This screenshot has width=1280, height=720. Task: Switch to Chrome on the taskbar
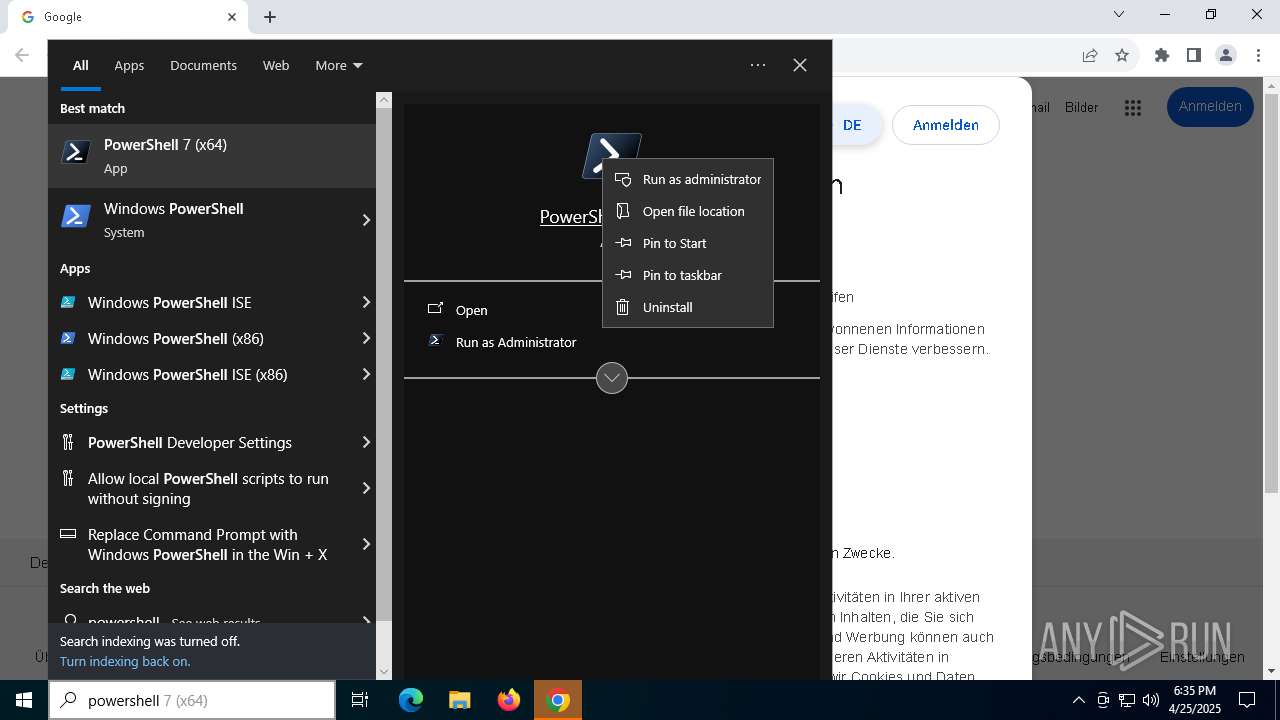pos(559,700)
